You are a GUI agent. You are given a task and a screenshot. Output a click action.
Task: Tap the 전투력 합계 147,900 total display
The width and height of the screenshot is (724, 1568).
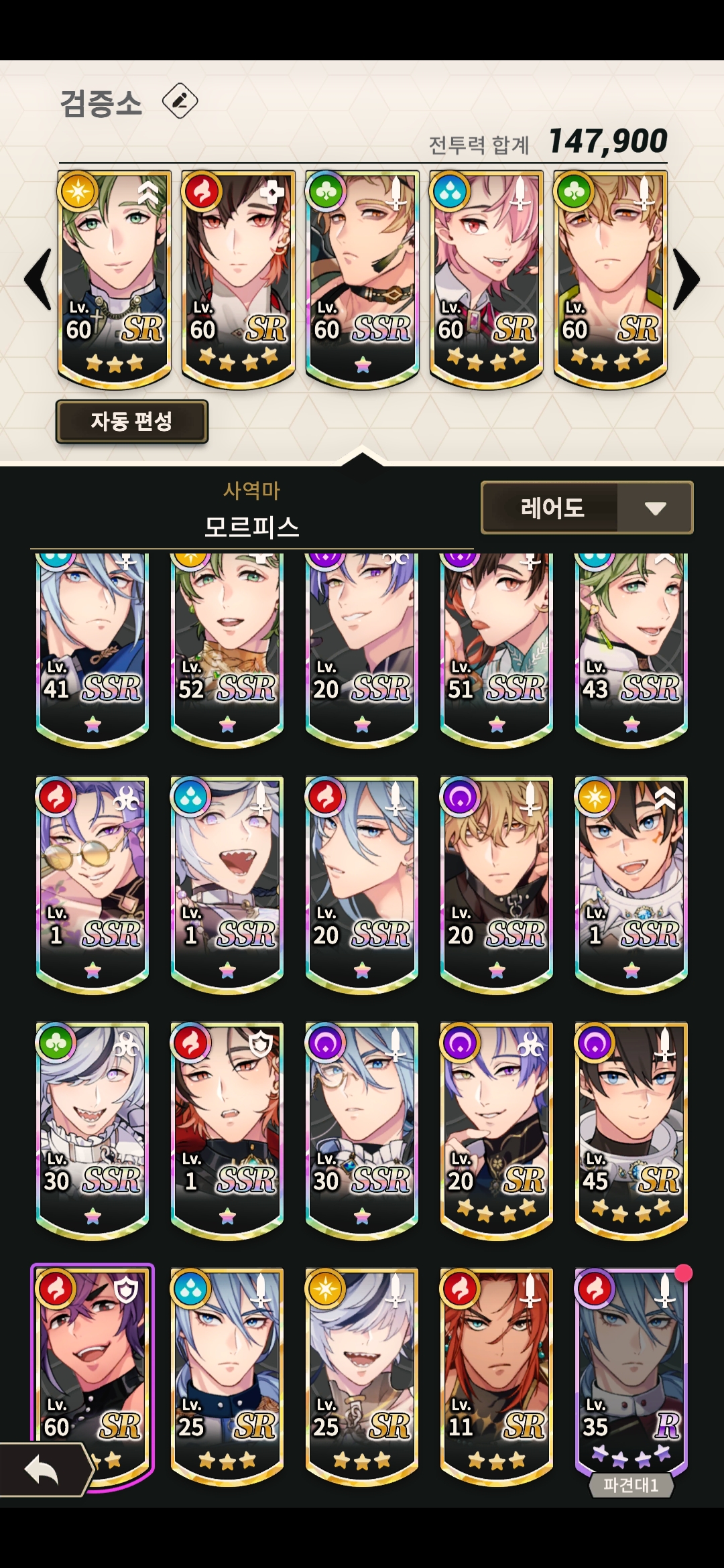pos(548,141)
